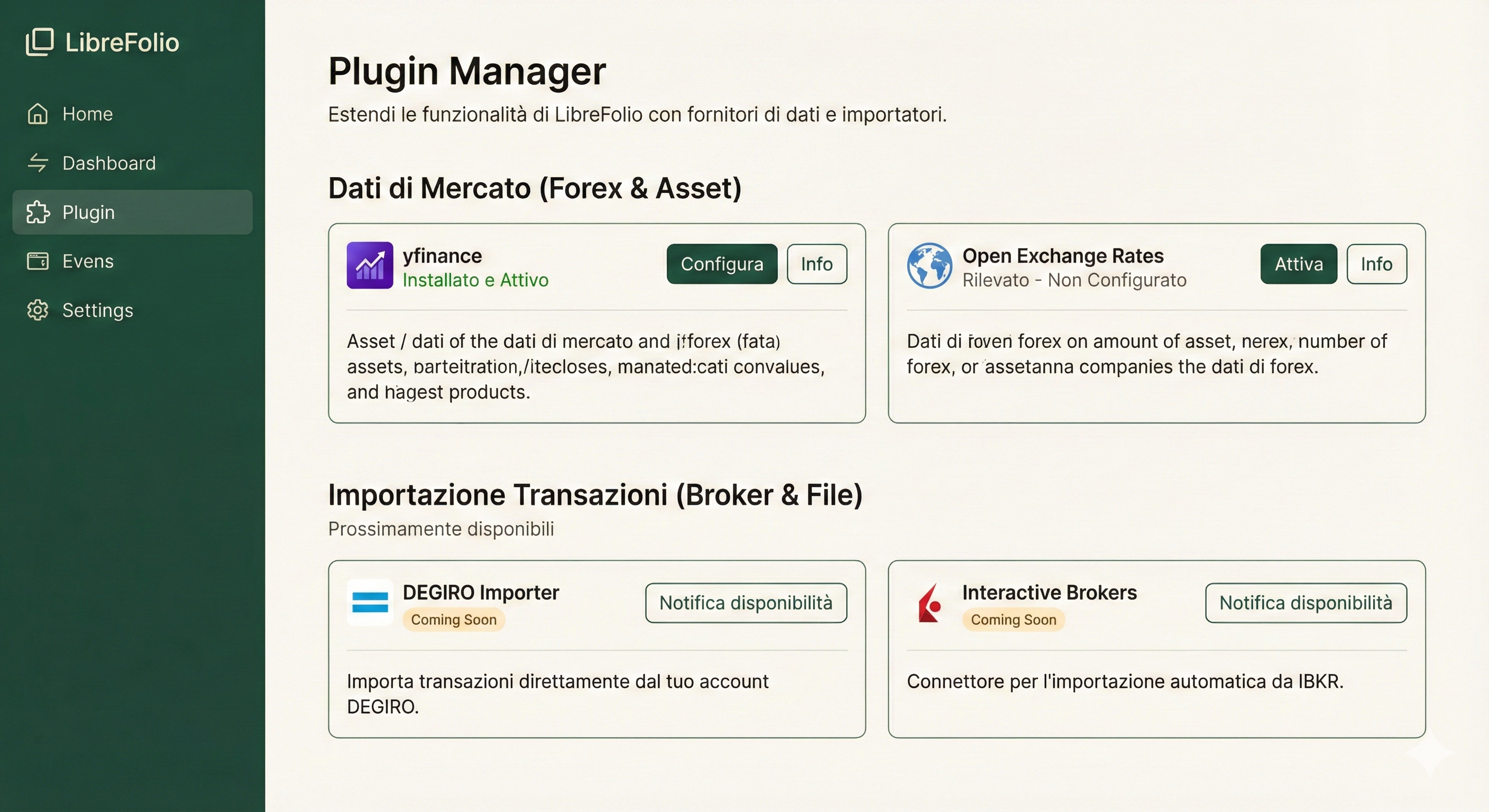The image size is (1489, 812).
Task: Open Info for the yfinance plugin
Action: click(x=817, y=264)
